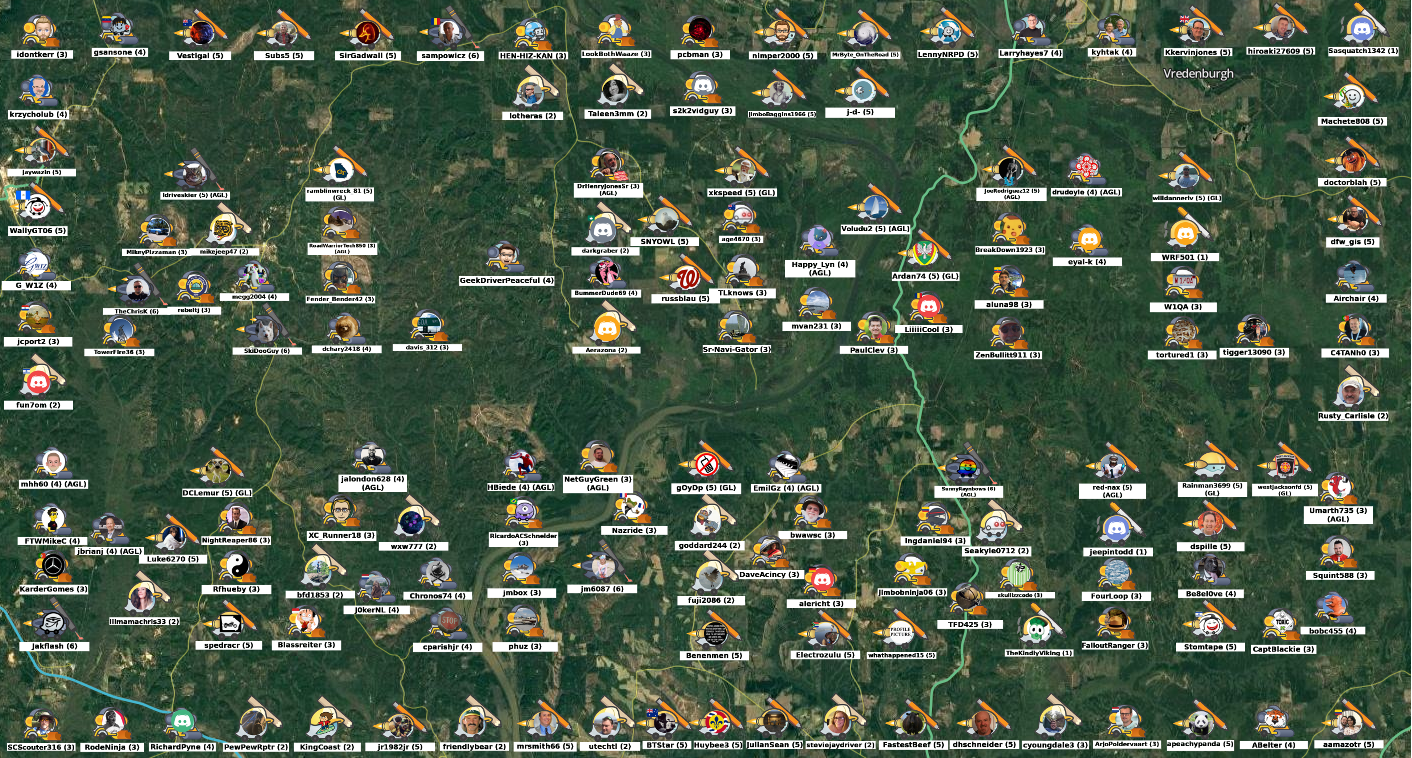Click the Sr-Navi-Gator (3) label

click(x=736, y=350)
